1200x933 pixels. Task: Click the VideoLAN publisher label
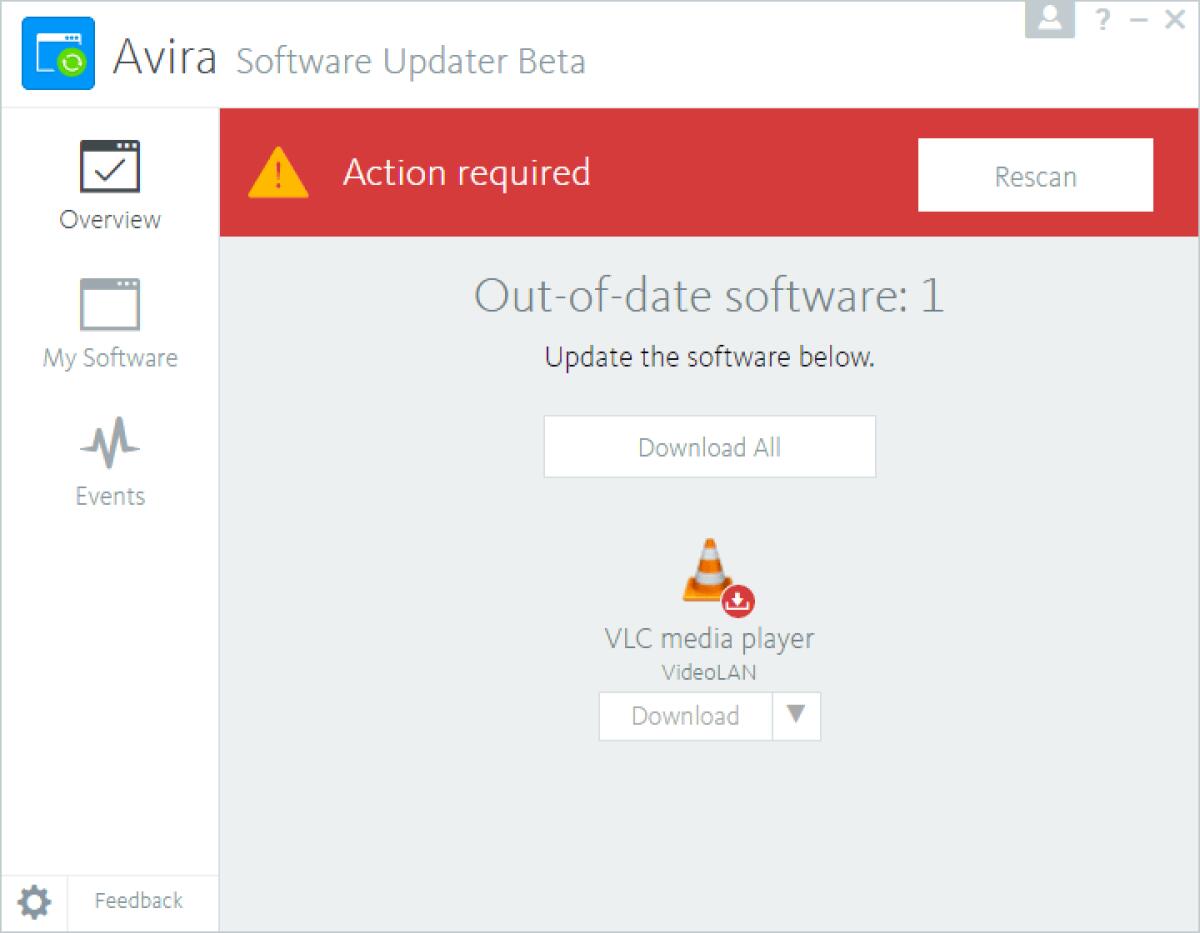point(709,673)
